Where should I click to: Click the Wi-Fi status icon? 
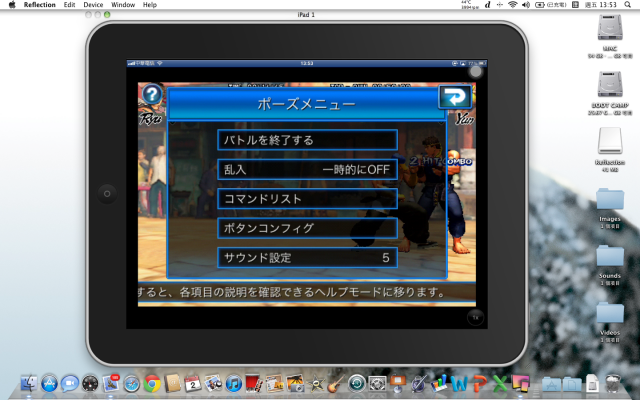click(513, 5)
